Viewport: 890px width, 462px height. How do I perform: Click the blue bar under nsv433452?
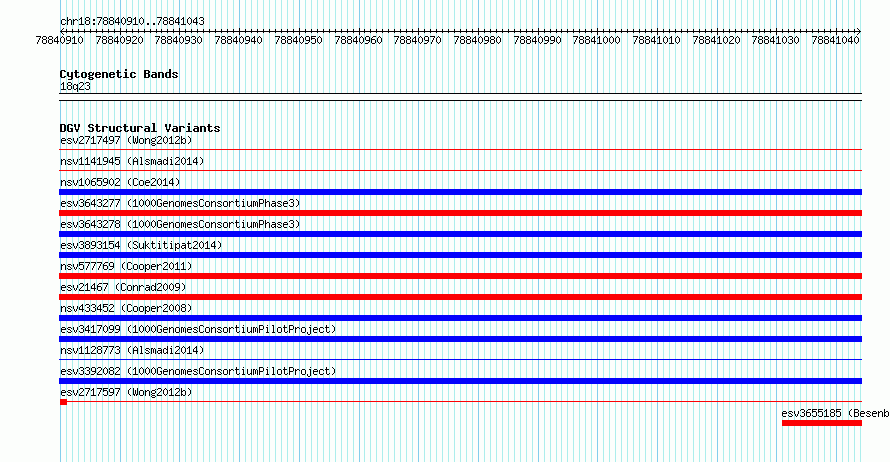461,318
